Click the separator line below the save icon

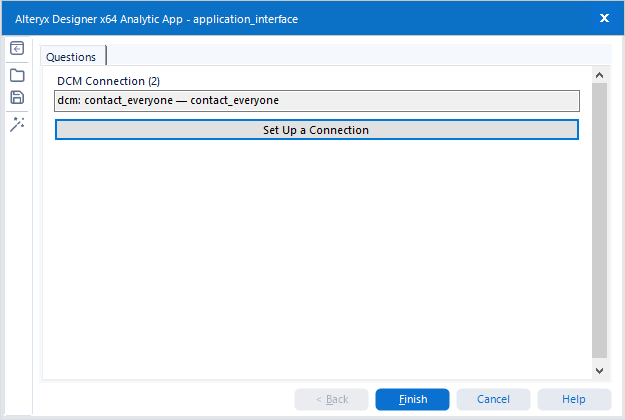click(x=17, y=110)
